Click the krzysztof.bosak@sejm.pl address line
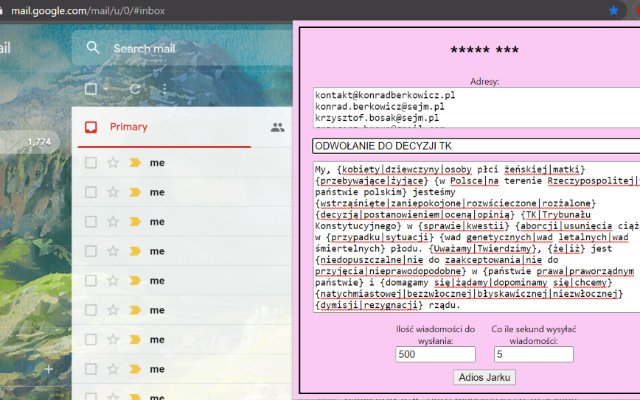Image resolution: width=640 pixels, height=400 pixels. tap(377, 118)
